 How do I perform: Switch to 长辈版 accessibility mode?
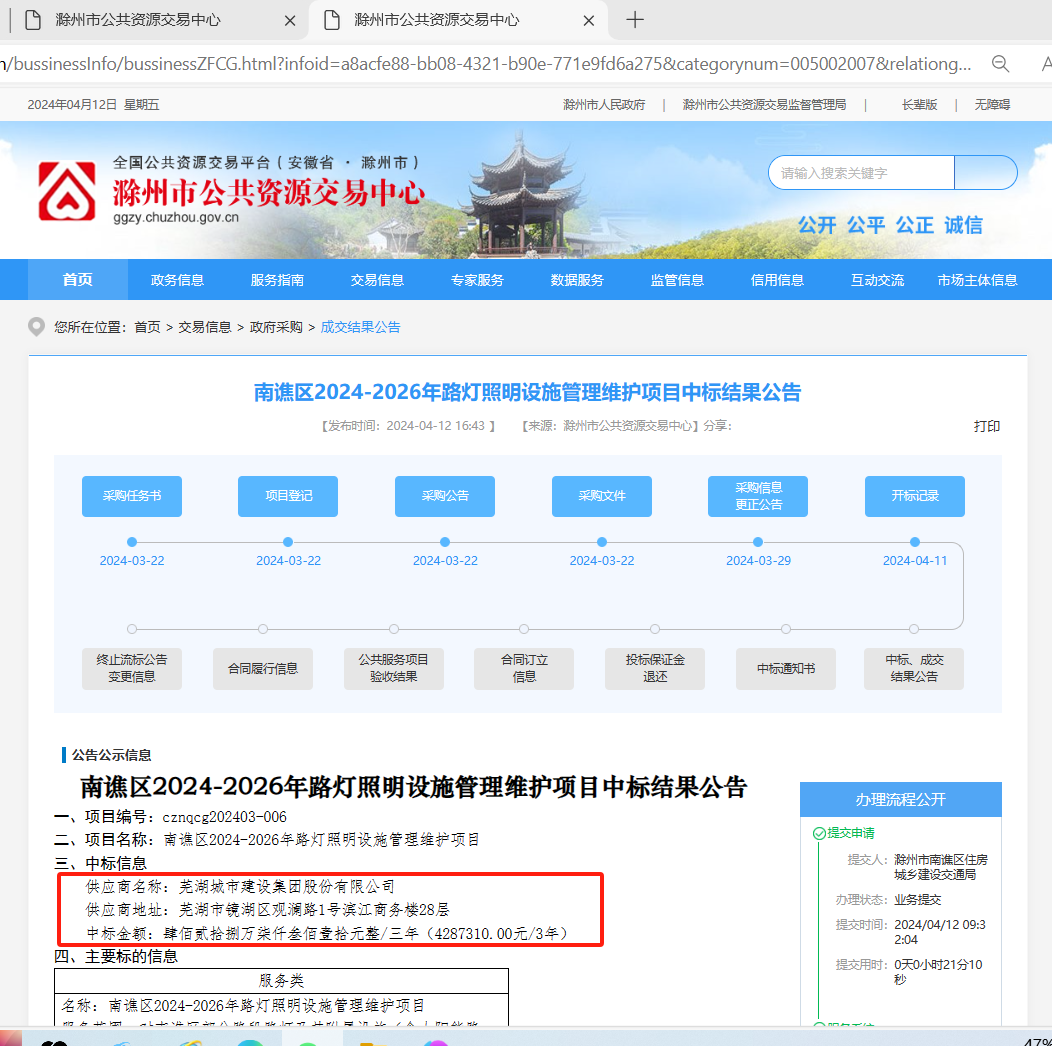[x=919, y=105]
